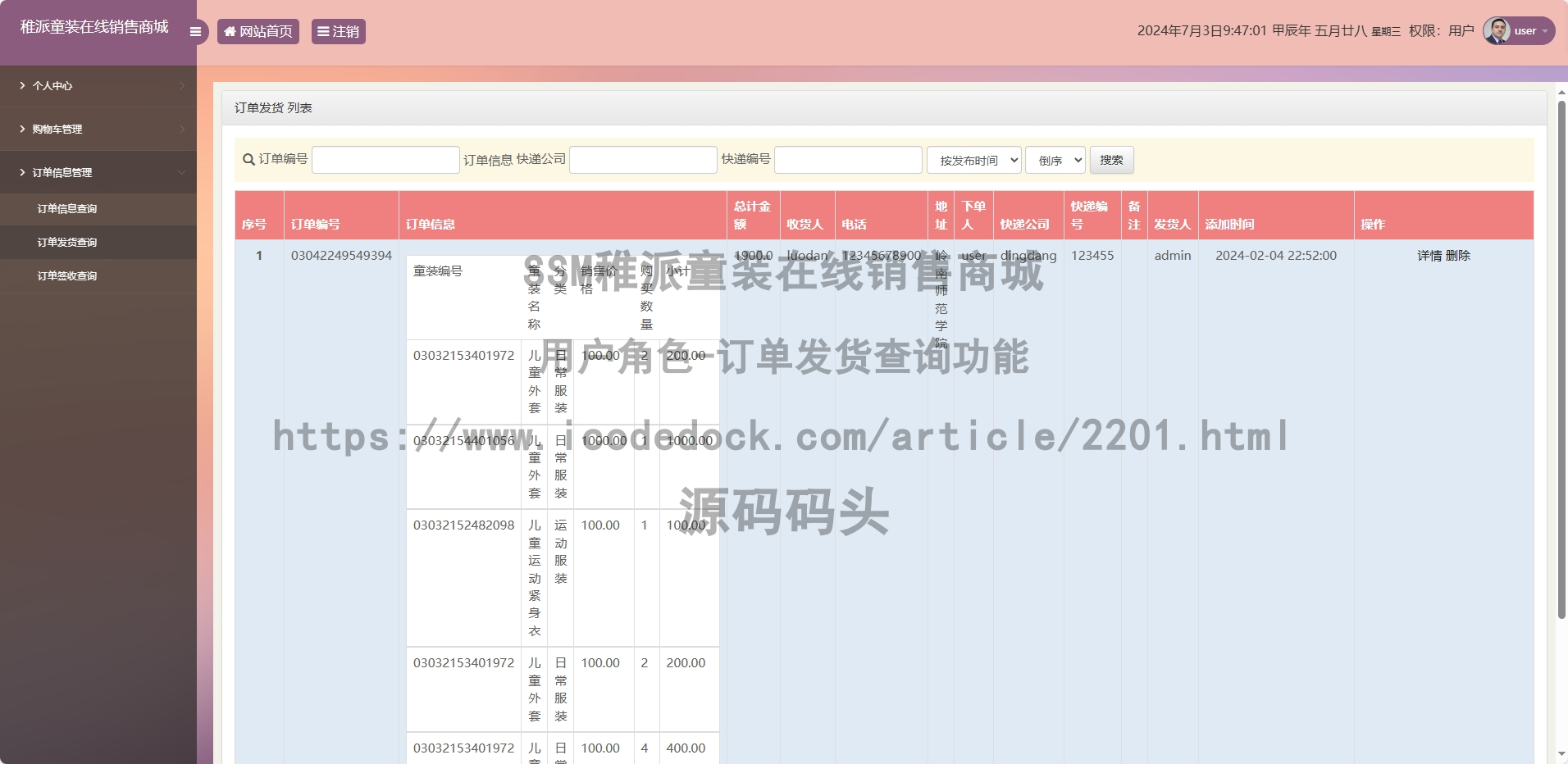
Task: Expand 个人中心 sidebar menu
Action: click(x=98, y=85)
